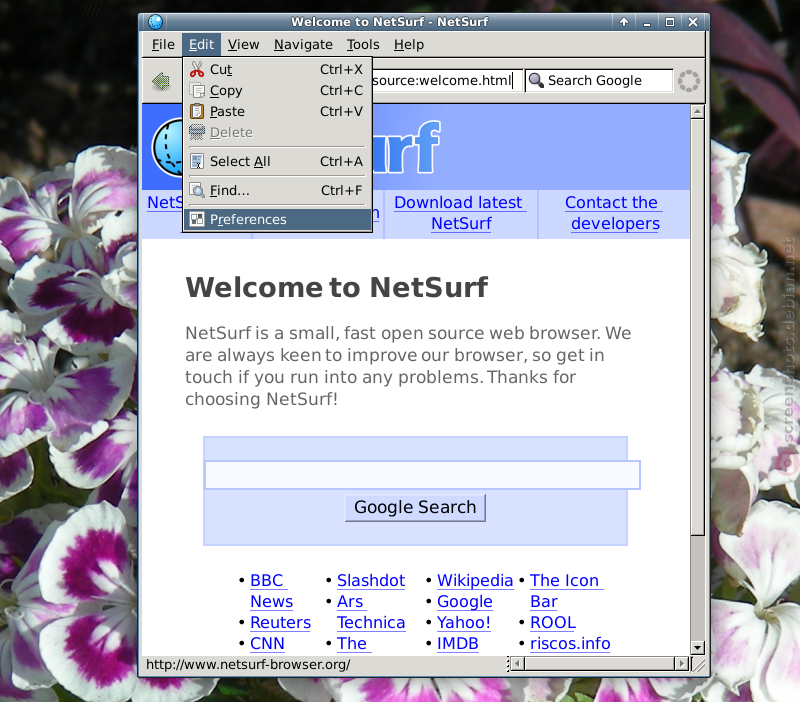Click the NetSurf globe icon in title bar

[x=156, y=22]
